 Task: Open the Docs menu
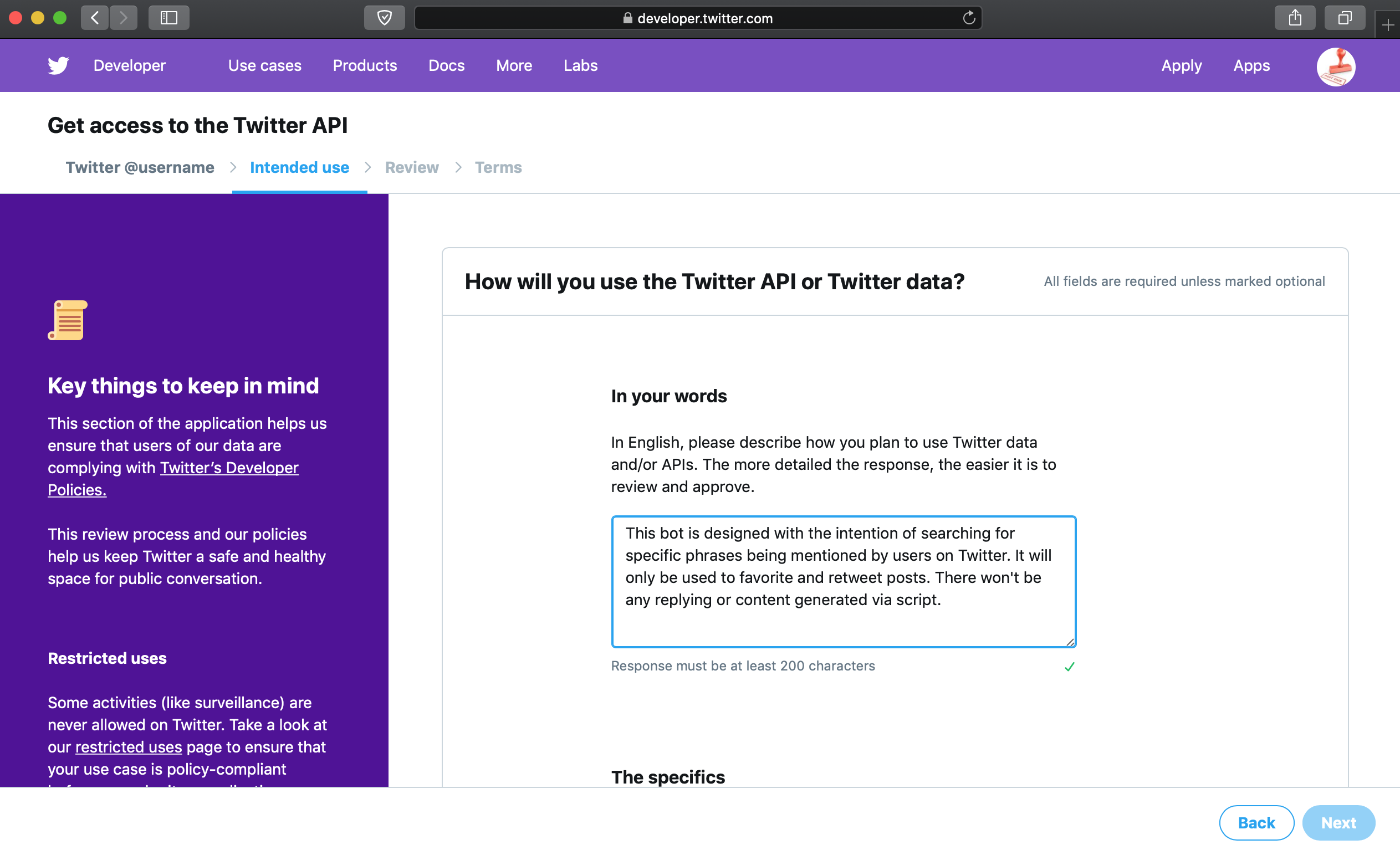tap(447, 65)
